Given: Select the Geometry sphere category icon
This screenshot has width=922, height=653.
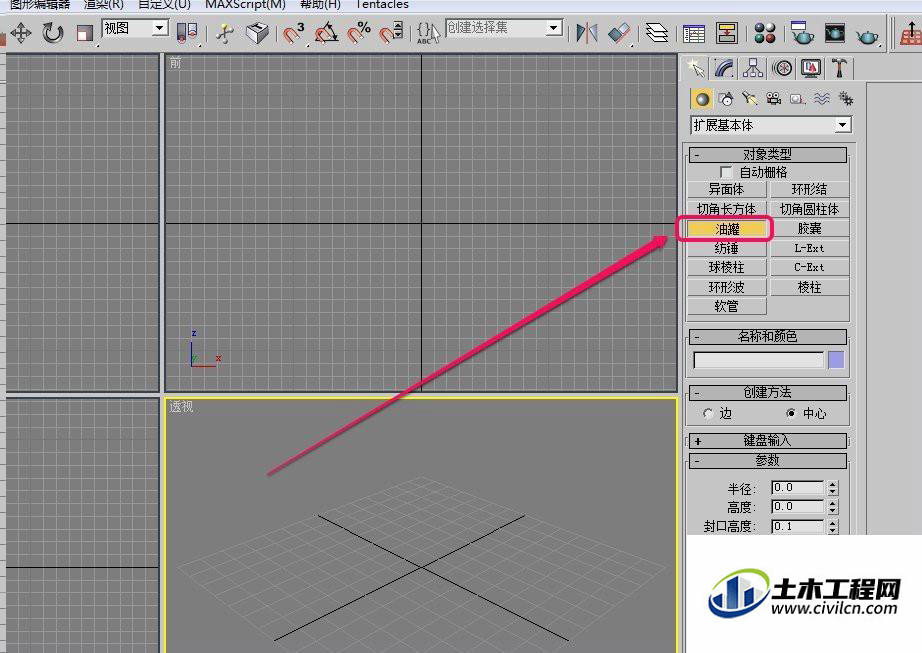Looking at the screenshot, I should tap(701, 99).
